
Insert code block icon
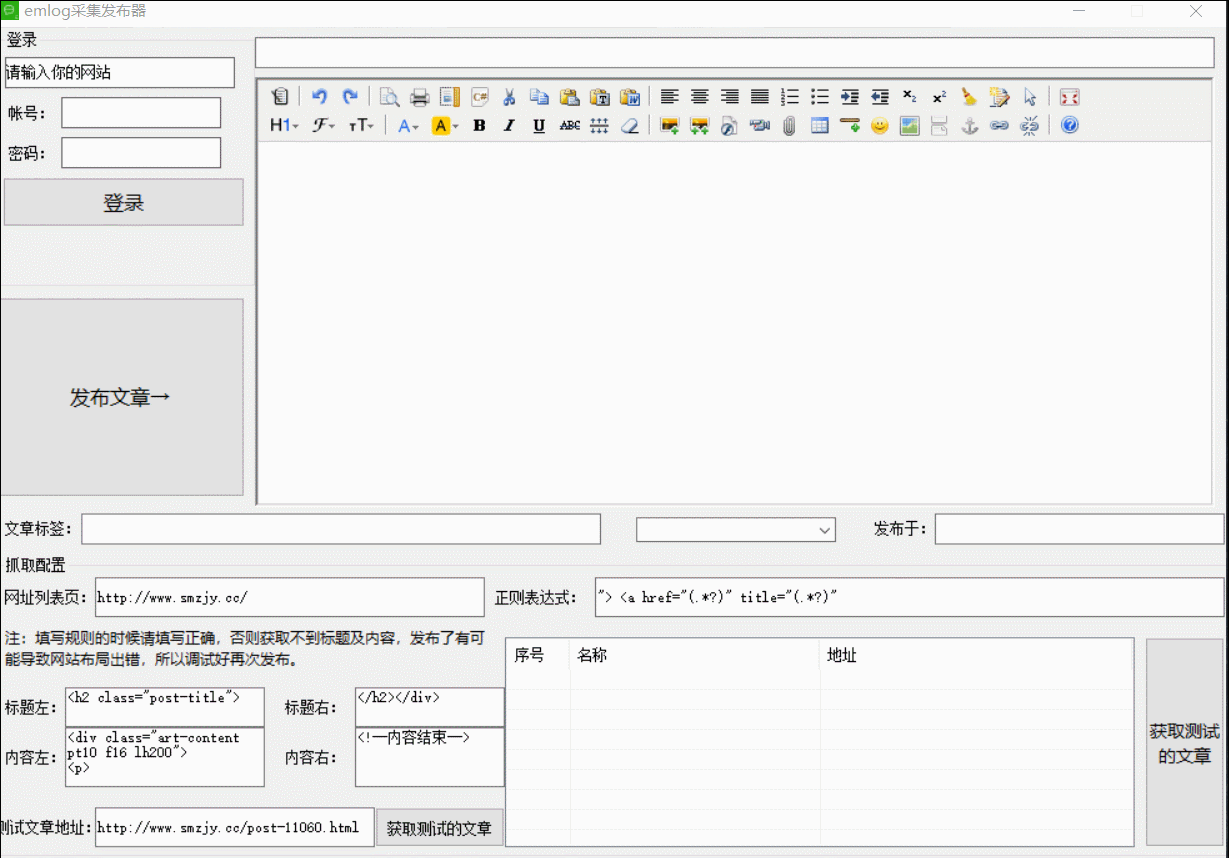click(x=480, y=97)
